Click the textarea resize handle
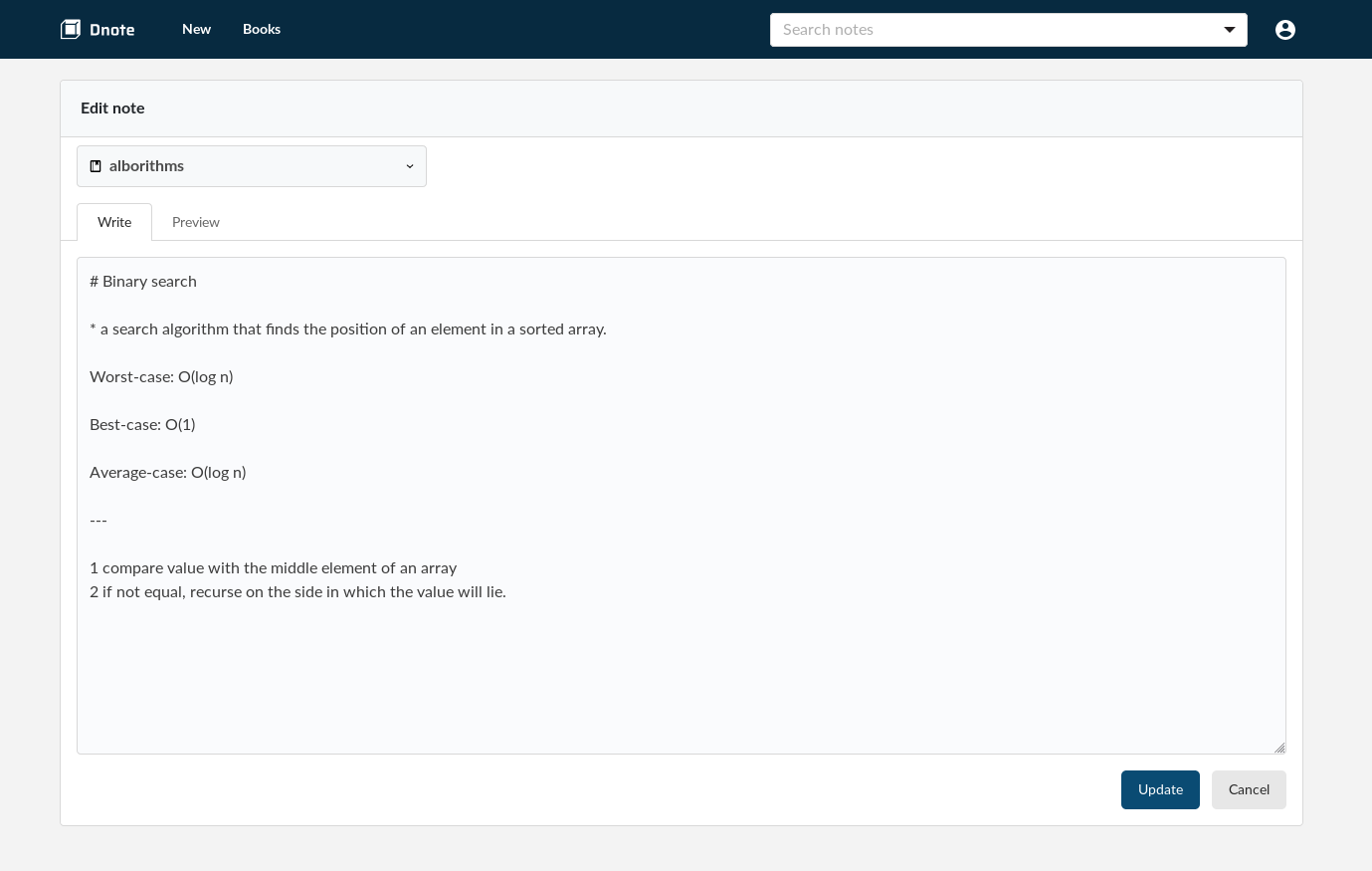1372x871 pixels. pyautogui.click(x=1279, y=748)
